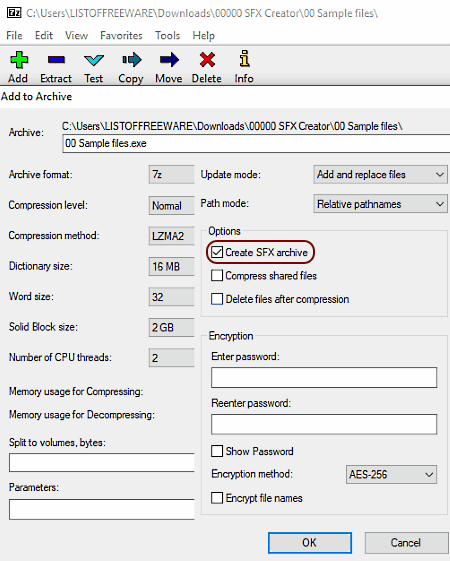This screenshot has height=561, width=450.
Task: Open the Help menu
Action: click(204, 35)
